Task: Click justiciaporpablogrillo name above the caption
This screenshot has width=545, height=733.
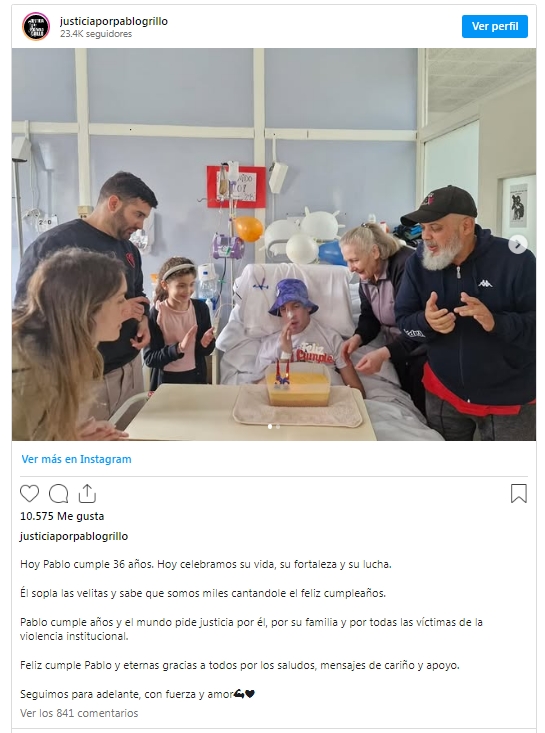Action: pos(74,536)
